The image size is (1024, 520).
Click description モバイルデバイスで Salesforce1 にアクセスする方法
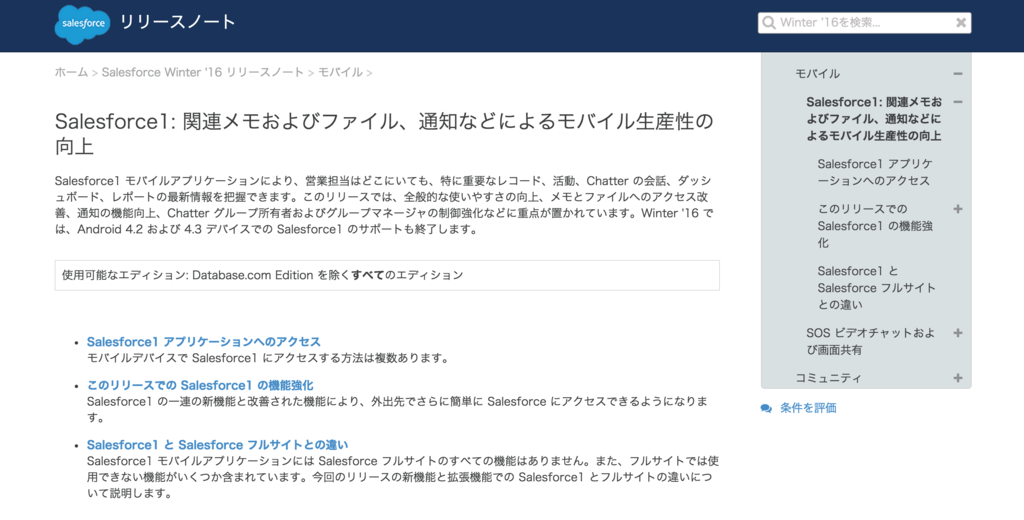267,358
